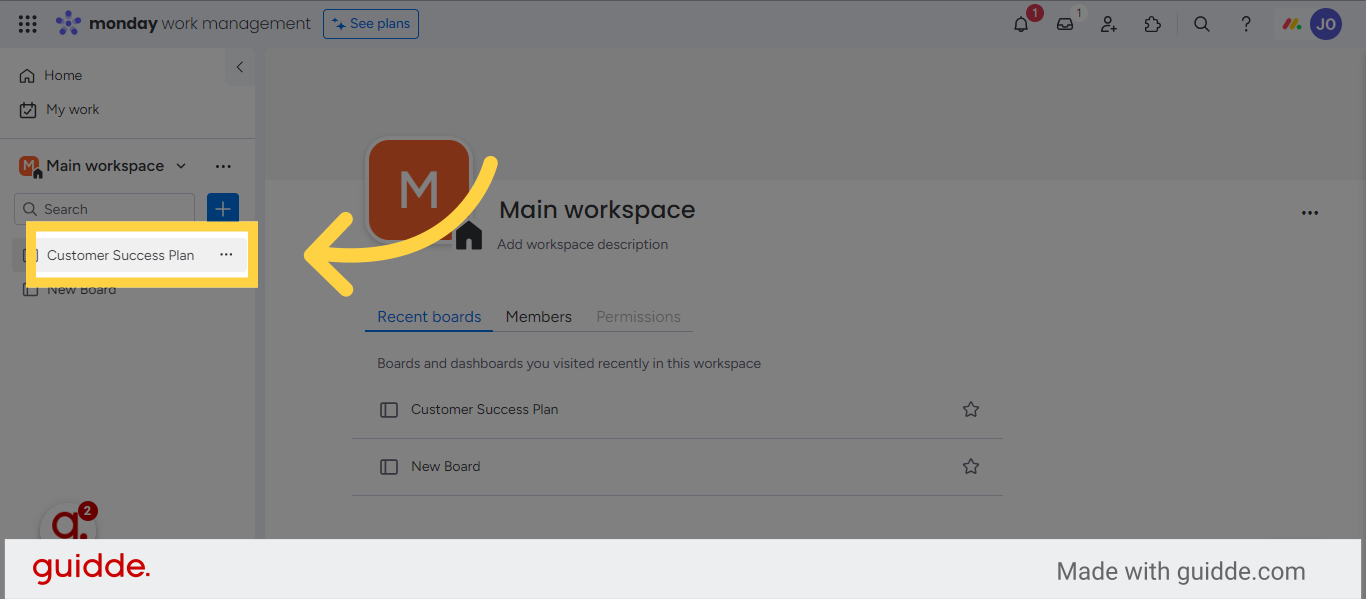
Task: Switch to the Members tab
Action: 538,316
